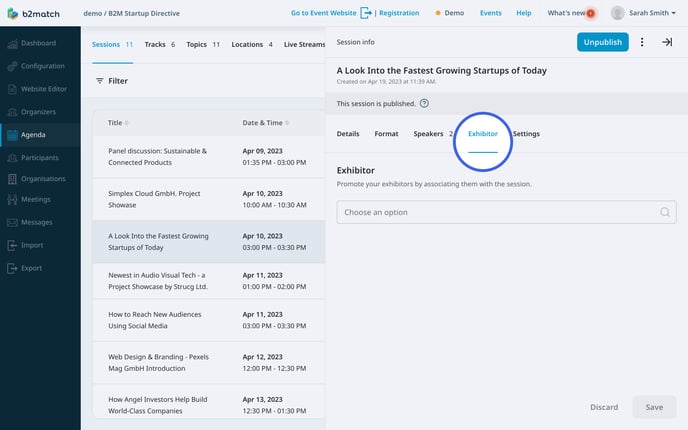Click the Website Editor page icon
The height and width of the screenshot is (430, 688).
tap(12, 89)
